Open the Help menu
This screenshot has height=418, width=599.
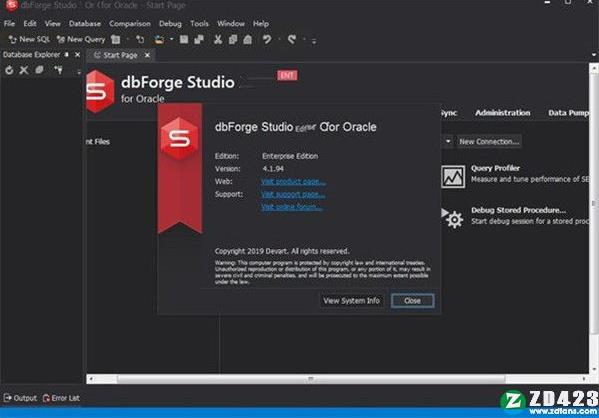[261, 24]
